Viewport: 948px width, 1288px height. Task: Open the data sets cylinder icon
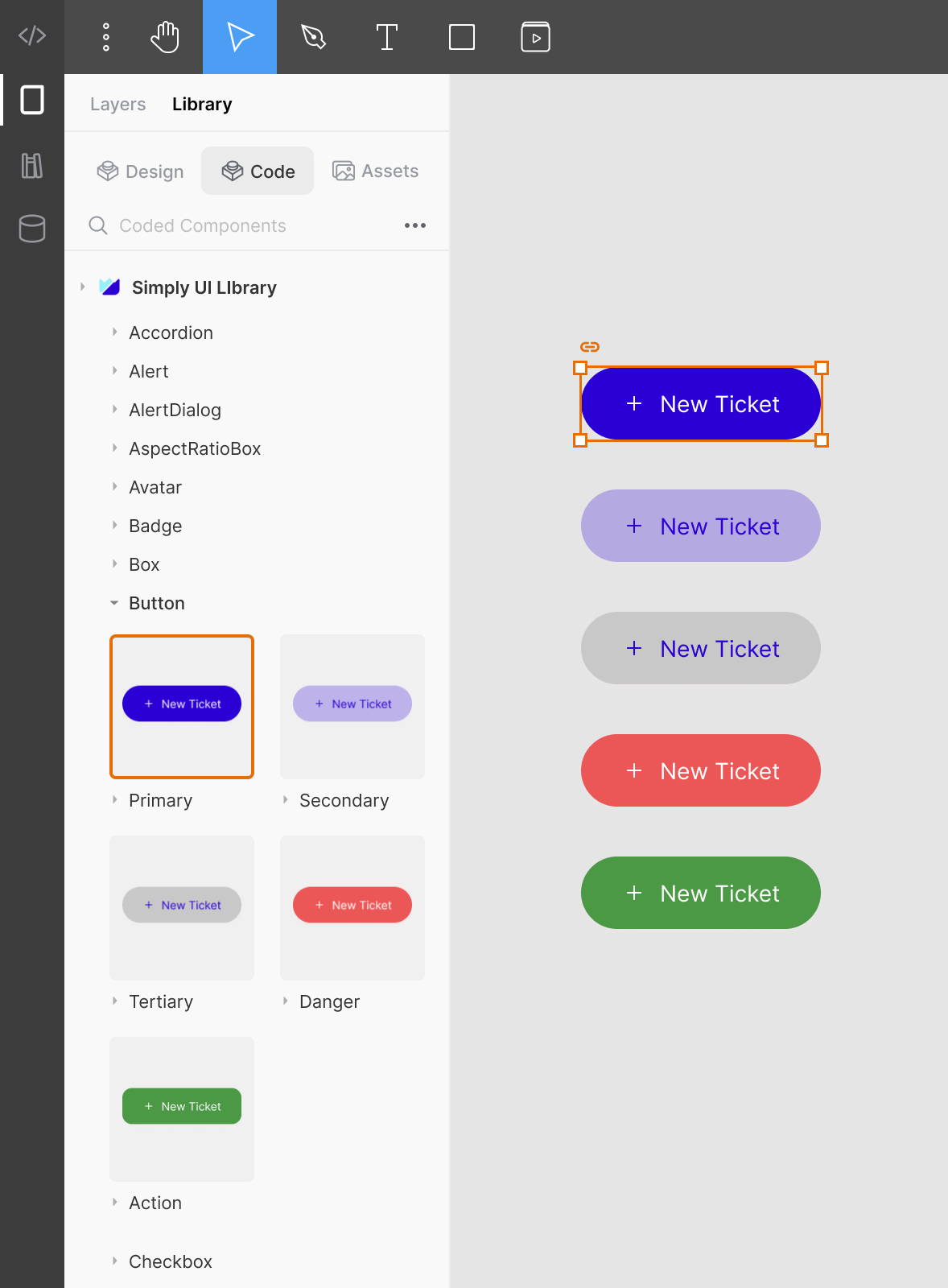pyautogui.click(x=32, y=229)
